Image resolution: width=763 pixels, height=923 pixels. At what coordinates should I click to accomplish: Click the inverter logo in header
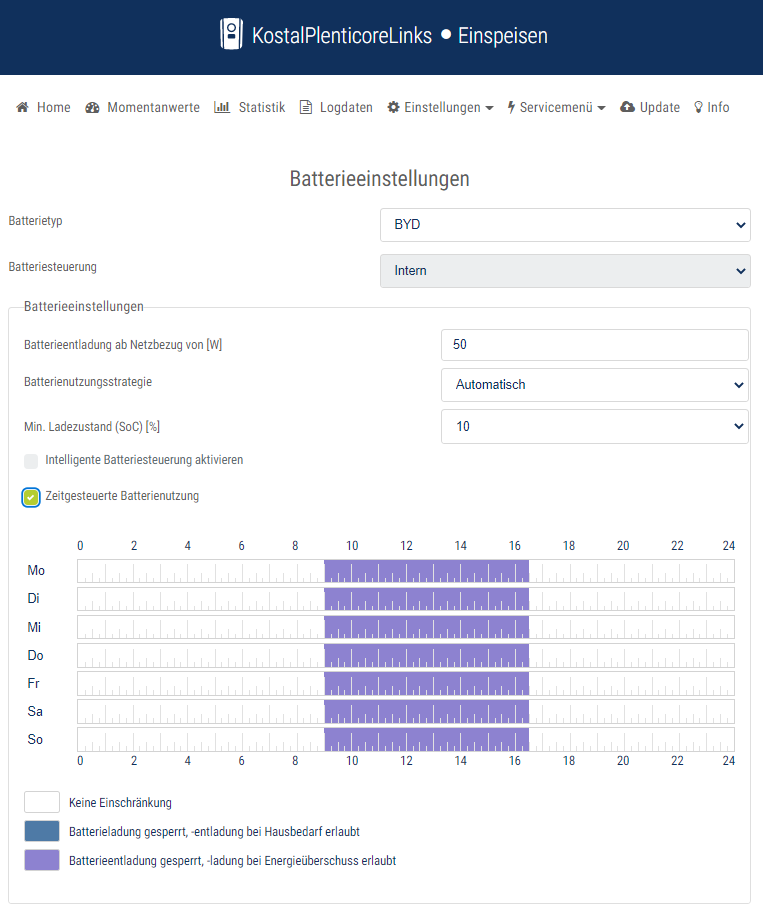pos(232,35)
